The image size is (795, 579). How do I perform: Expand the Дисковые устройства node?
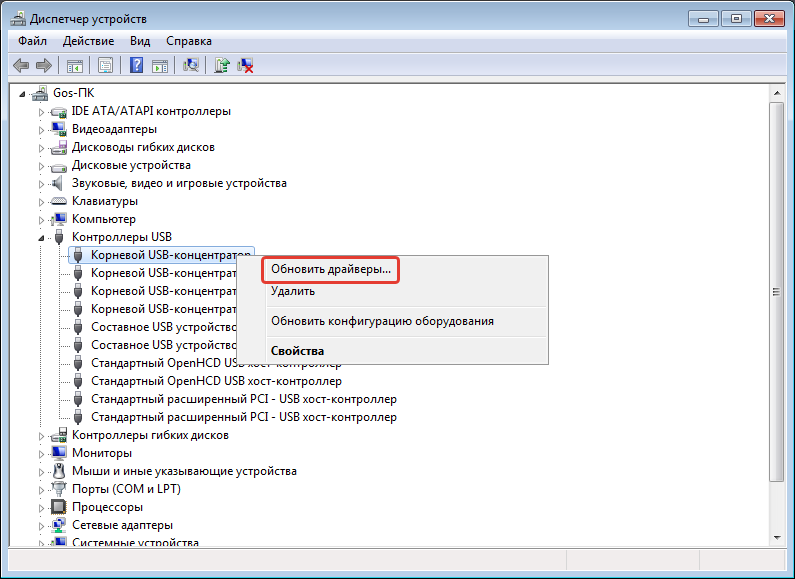click(42, 166)
